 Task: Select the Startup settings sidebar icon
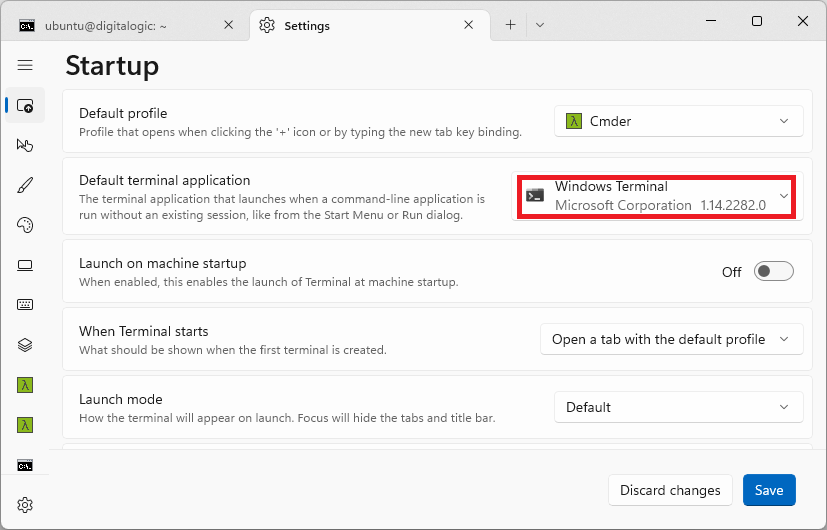pos(25,105)
